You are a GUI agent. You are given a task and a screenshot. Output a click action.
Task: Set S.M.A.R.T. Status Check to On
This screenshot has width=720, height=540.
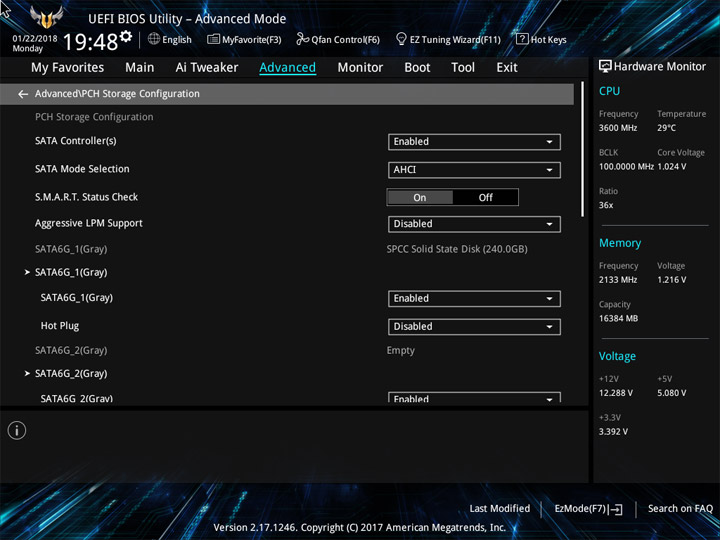pyautogui.click(x=420, y=197)
